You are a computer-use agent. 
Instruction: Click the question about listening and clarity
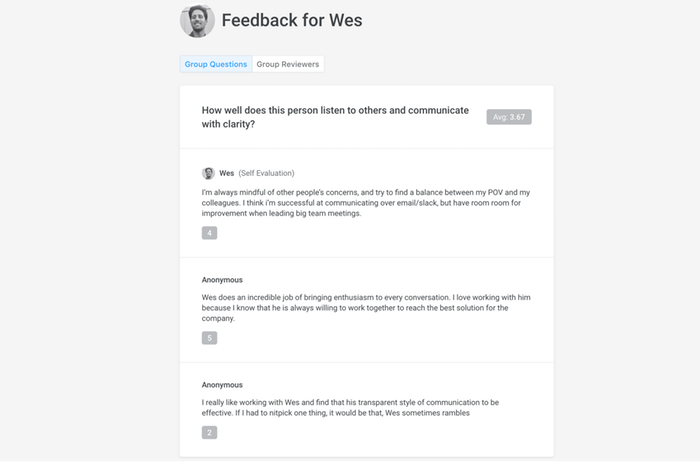pyautogui.click(x=335, y=117)
